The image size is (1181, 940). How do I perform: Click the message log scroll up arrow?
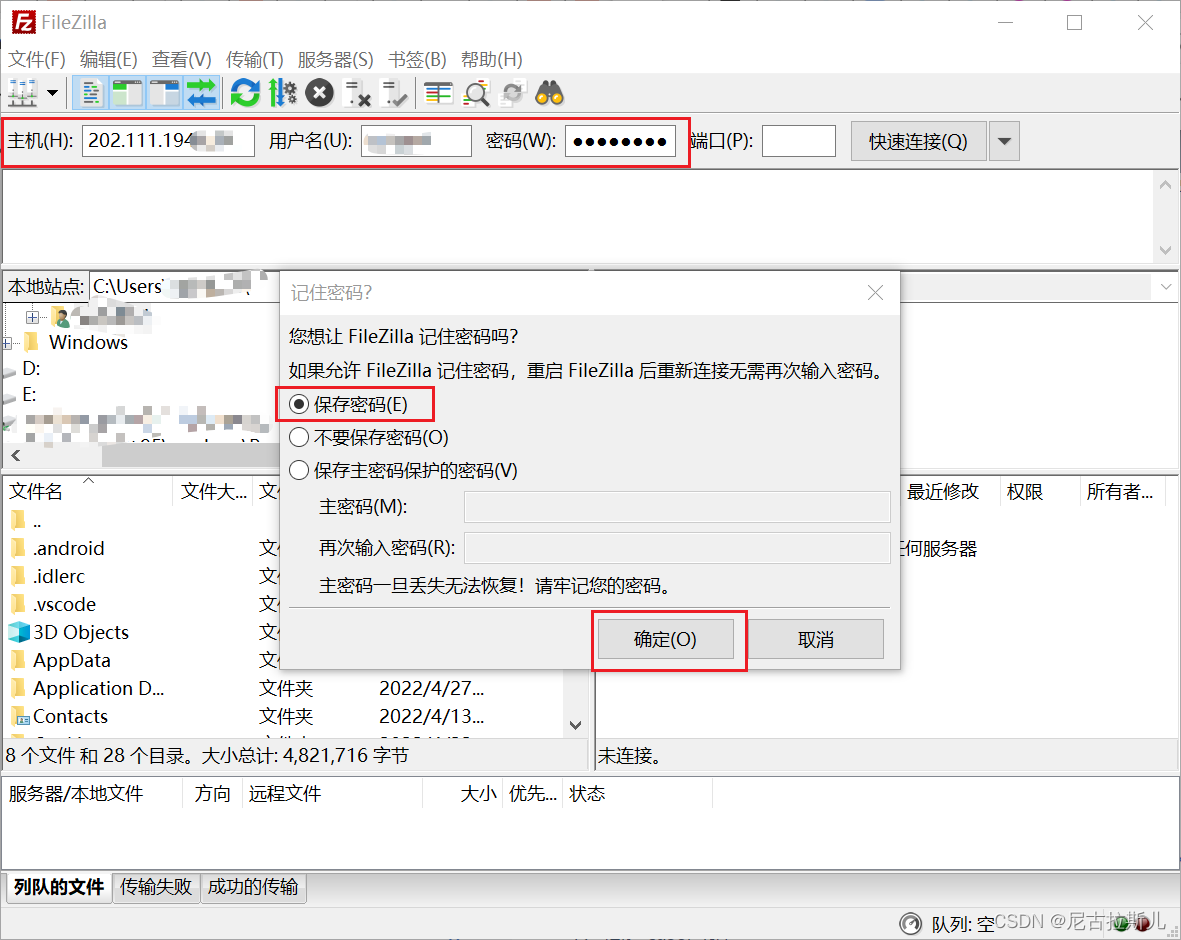coord(1165,185)
